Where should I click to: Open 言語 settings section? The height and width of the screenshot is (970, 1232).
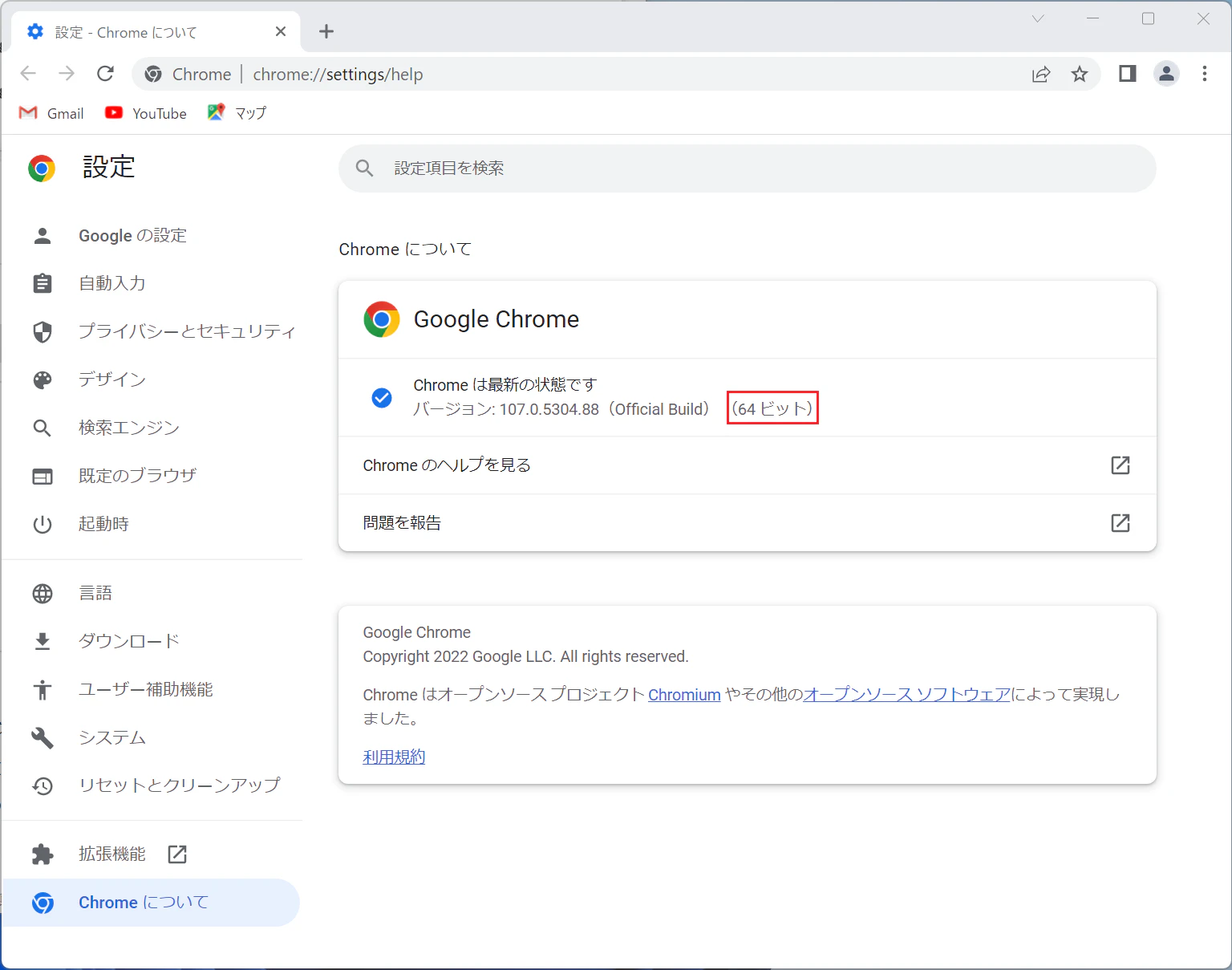[x=152, y=593]
